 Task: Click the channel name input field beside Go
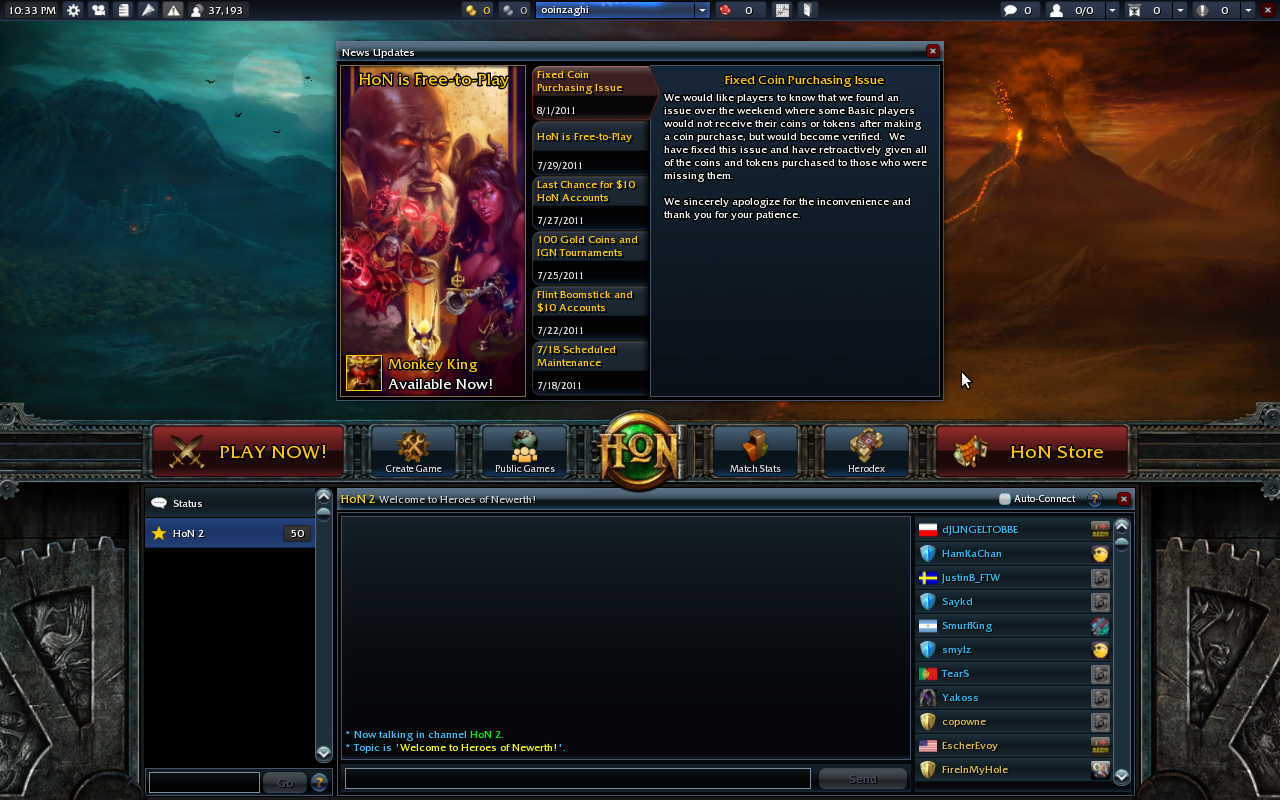(x=204, y=782)
